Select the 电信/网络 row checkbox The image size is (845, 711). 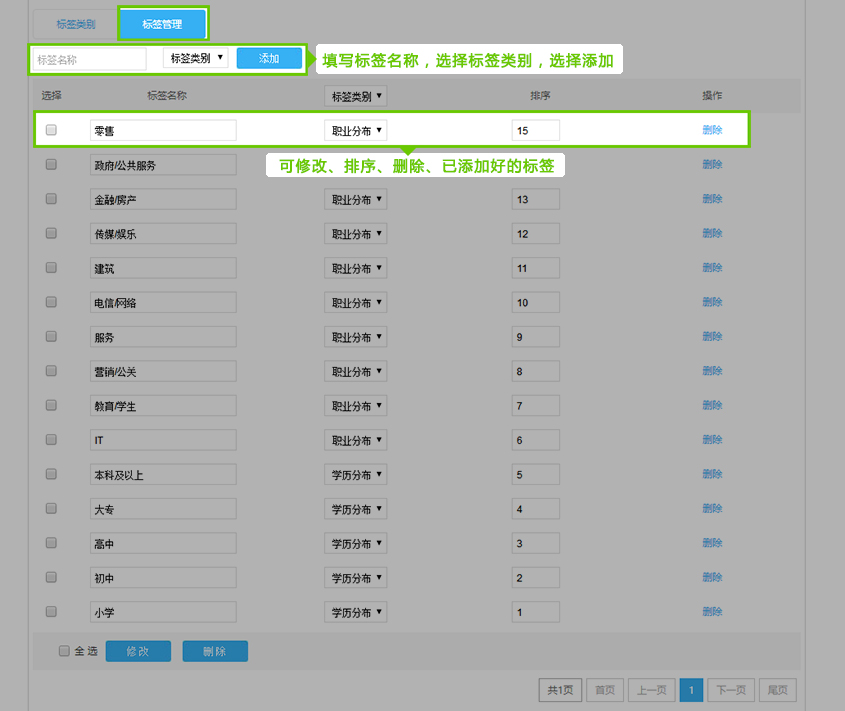(51, 302)
